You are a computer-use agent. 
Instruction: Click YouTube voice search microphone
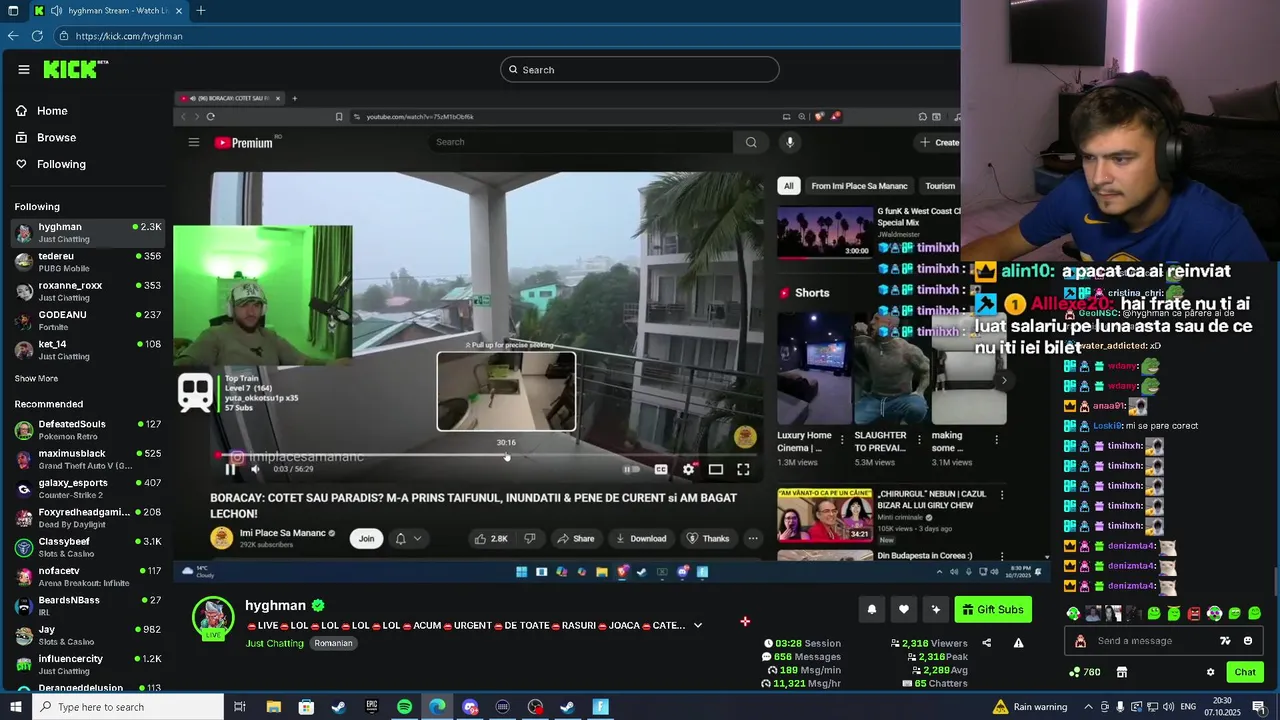[x=790, y=142]
